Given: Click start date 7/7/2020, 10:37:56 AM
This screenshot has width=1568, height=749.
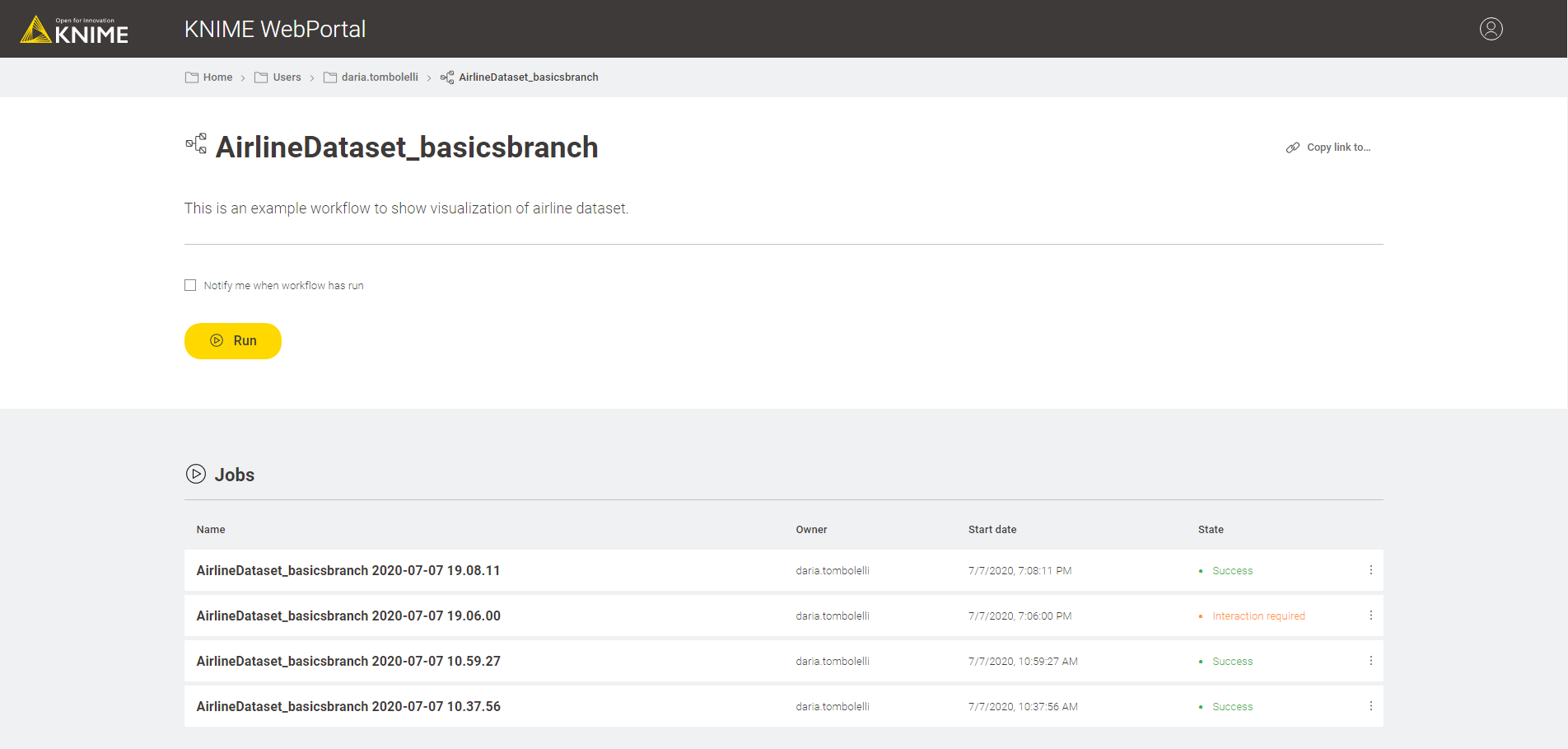Looking at the screenshot, I should click(1023, 707).
